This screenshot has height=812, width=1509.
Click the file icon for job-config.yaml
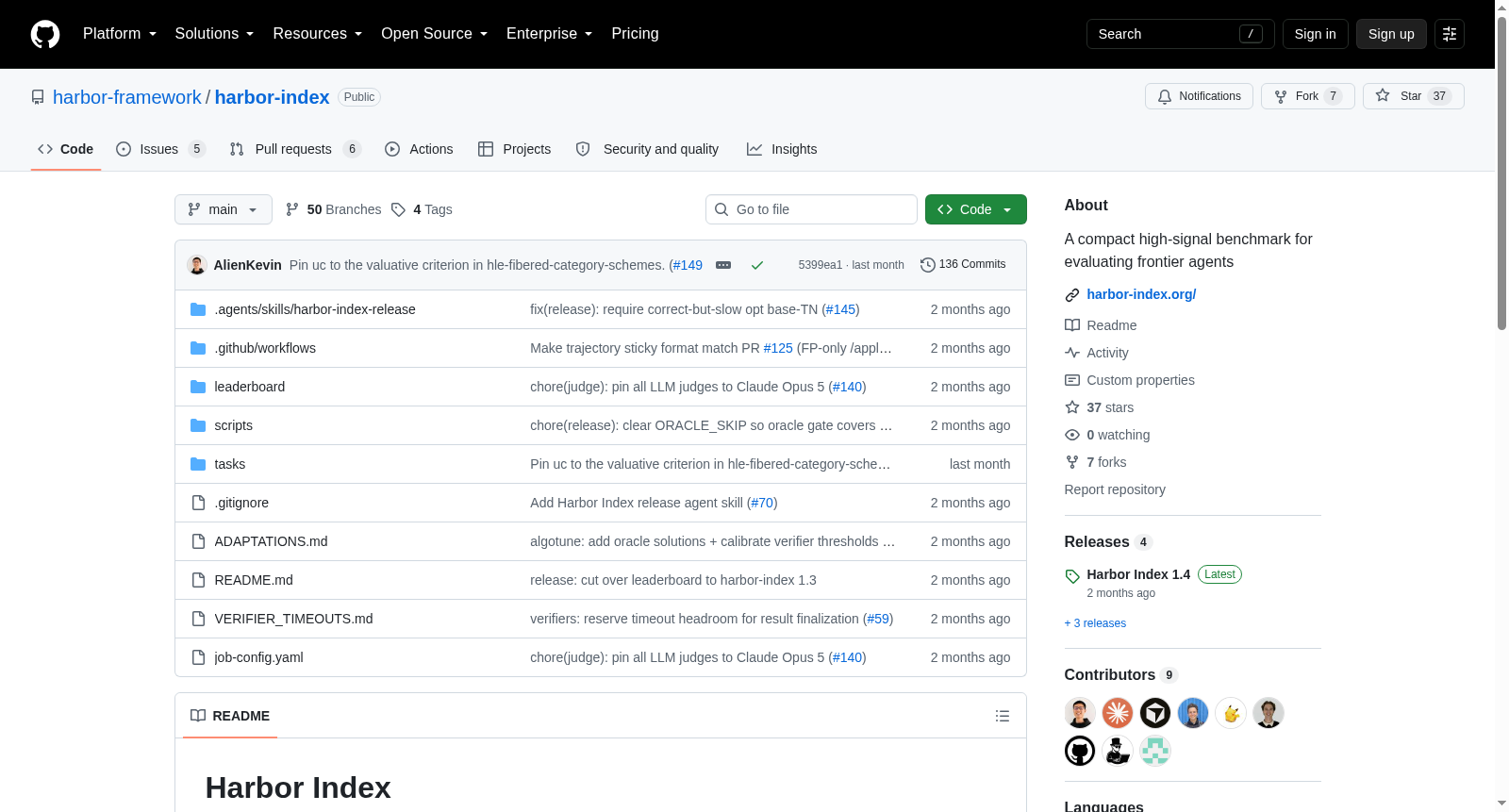[x=198, y=657]
